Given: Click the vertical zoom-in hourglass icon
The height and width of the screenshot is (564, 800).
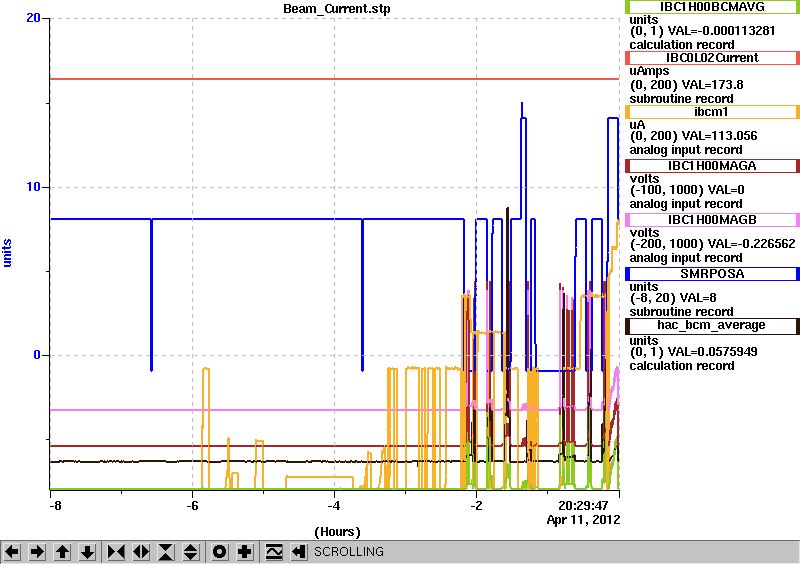Looking at the screenshot, I should [166, 552].
